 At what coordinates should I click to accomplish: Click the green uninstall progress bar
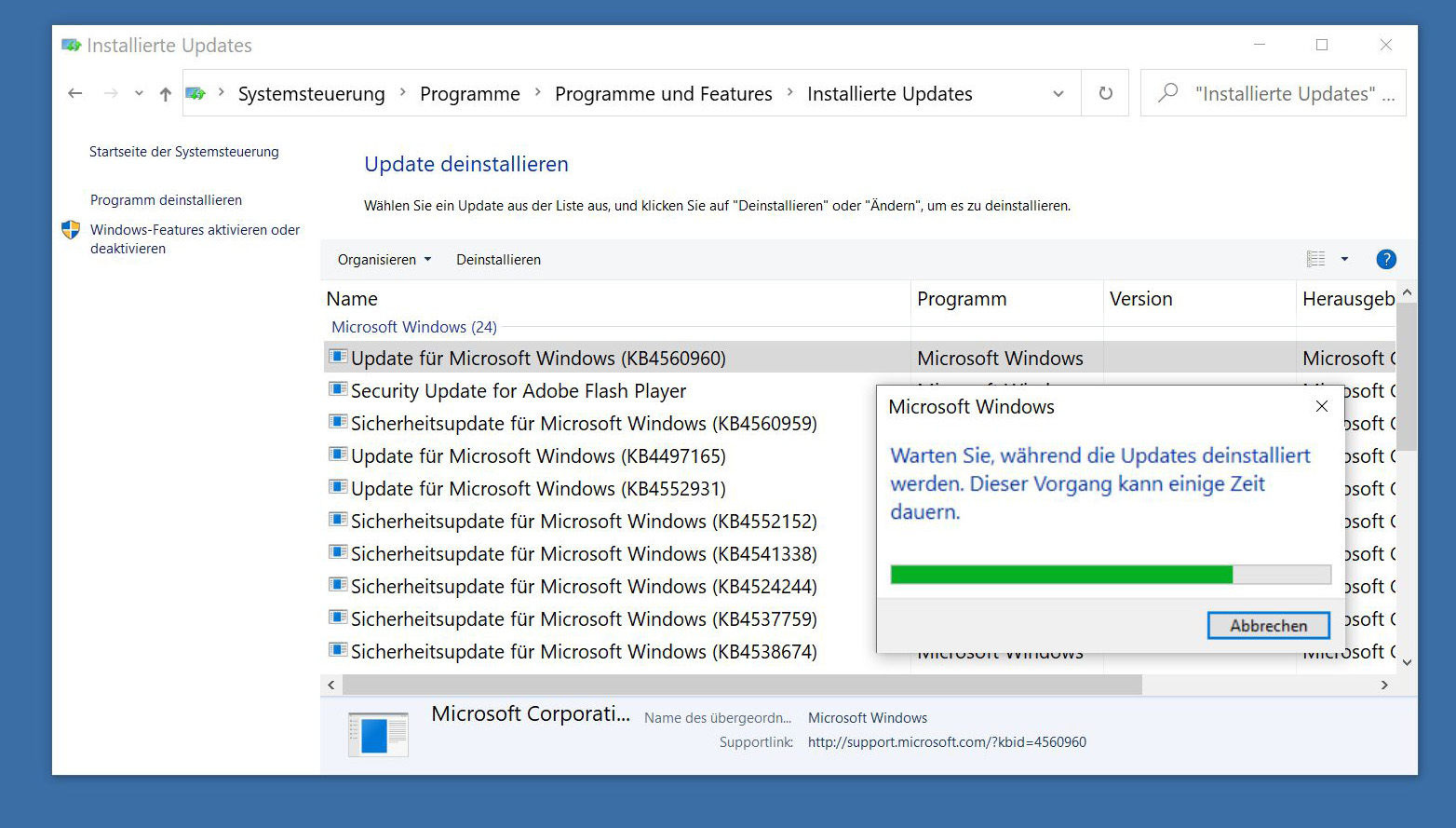click(x=1111, y=574)
